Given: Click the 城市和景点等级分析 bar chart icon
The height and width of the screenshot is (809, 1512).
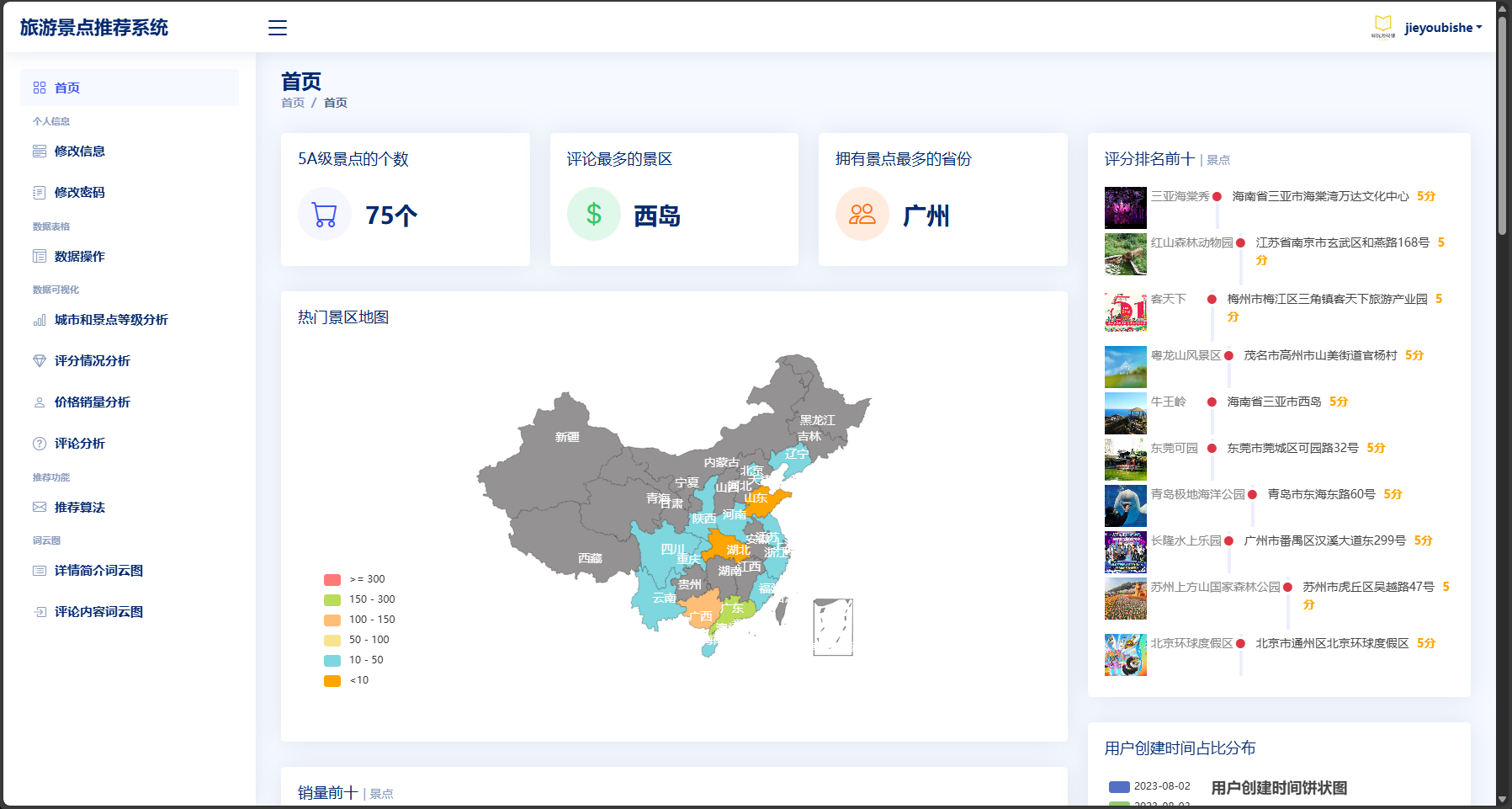Looking at the screenshot, I should tap(40, 320).
